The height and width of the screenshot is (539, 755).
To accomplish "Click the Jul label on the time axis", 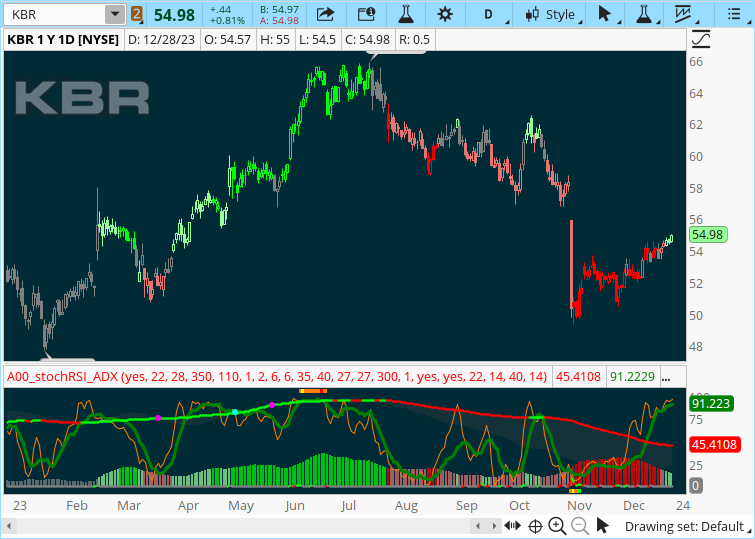I will [x=348, y=505].
